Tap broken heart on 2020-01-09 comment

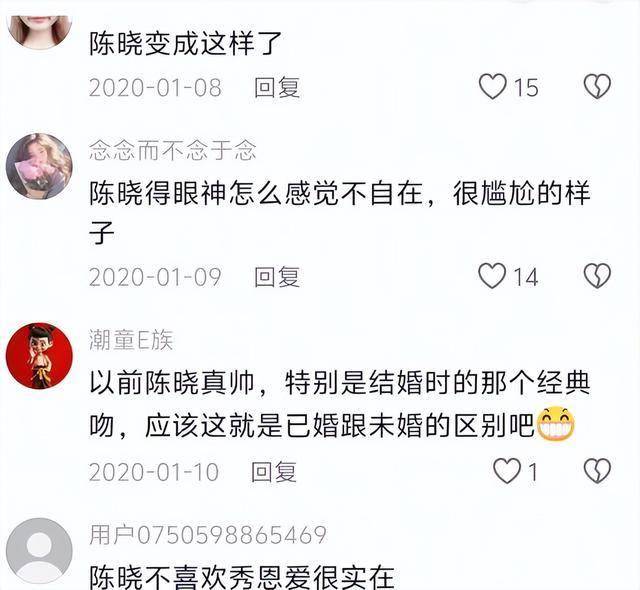(597, 275)
